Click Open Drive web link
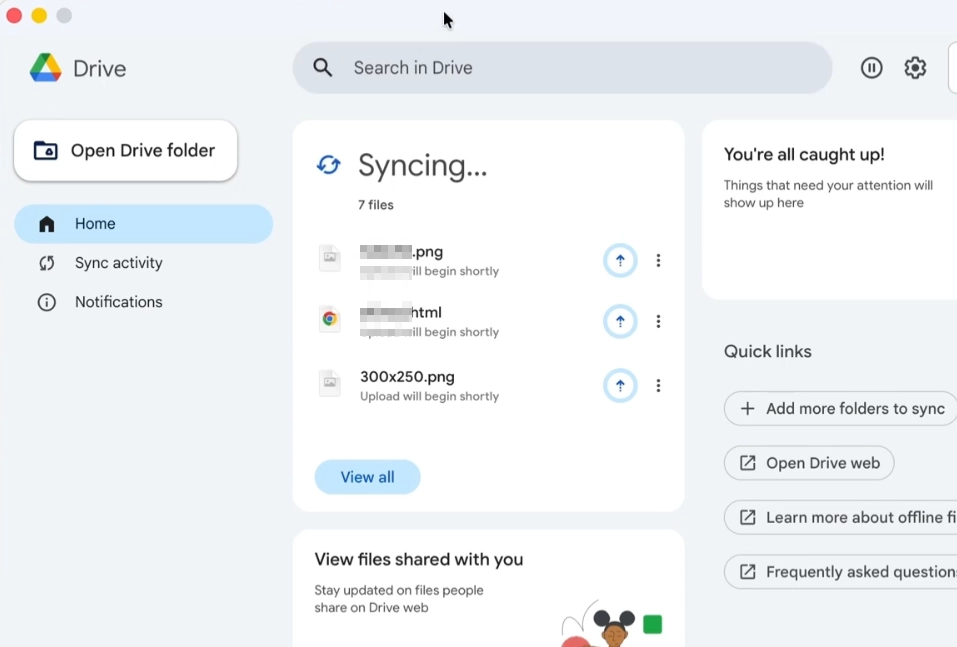 point(809,463)
